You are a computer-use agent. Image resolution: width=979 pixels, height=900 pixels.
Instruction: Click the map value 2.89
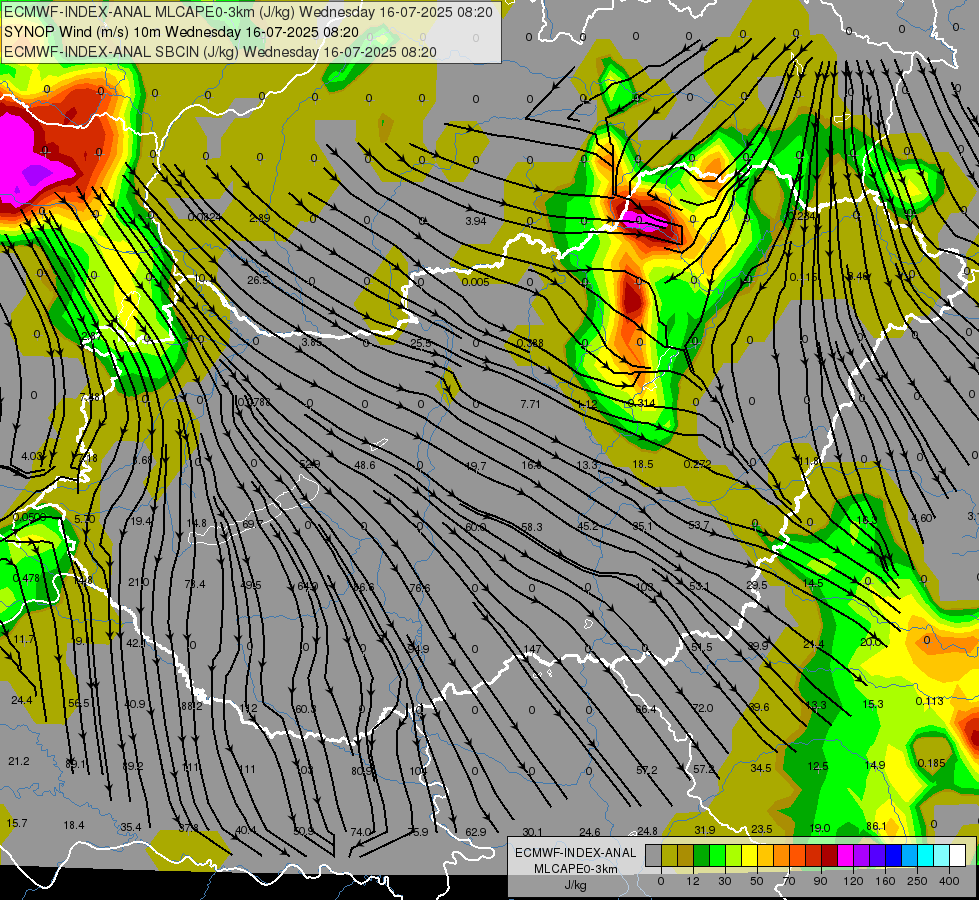point(259,218)
